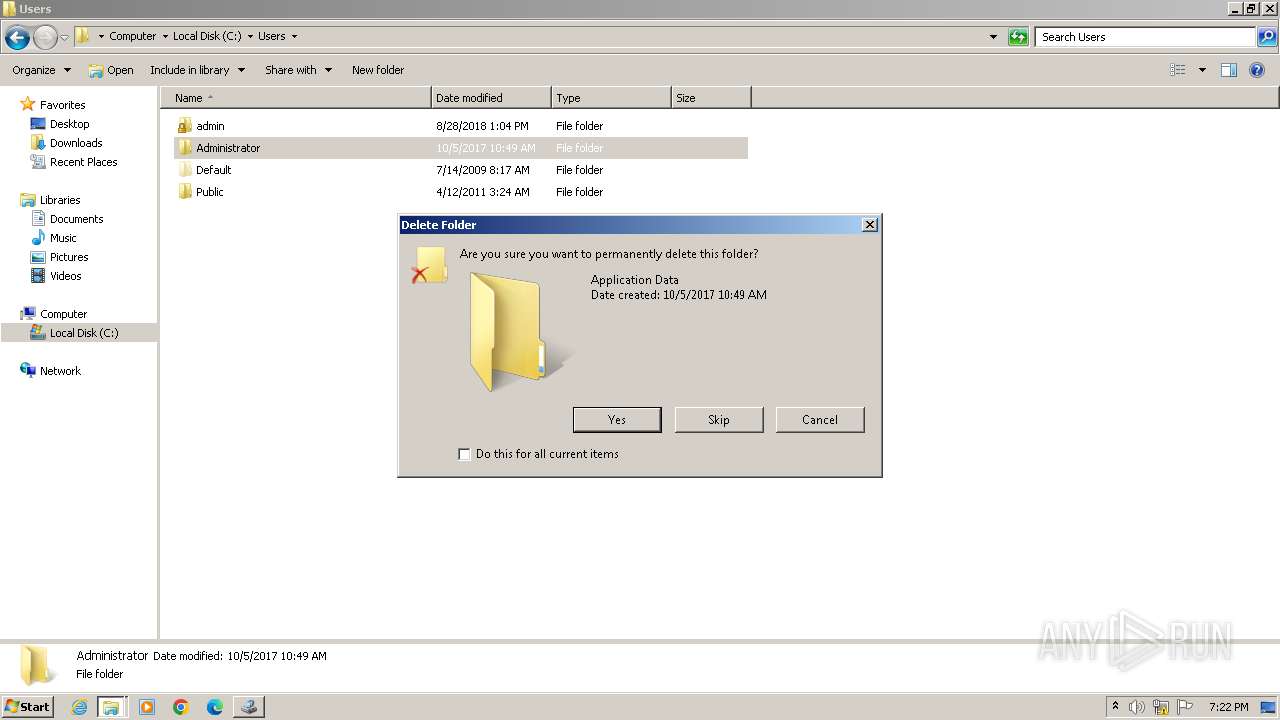Screen dimensions: 1280x720
Task: Open recent pages dropdown beside Forward arrow
Action: (64, 38)
